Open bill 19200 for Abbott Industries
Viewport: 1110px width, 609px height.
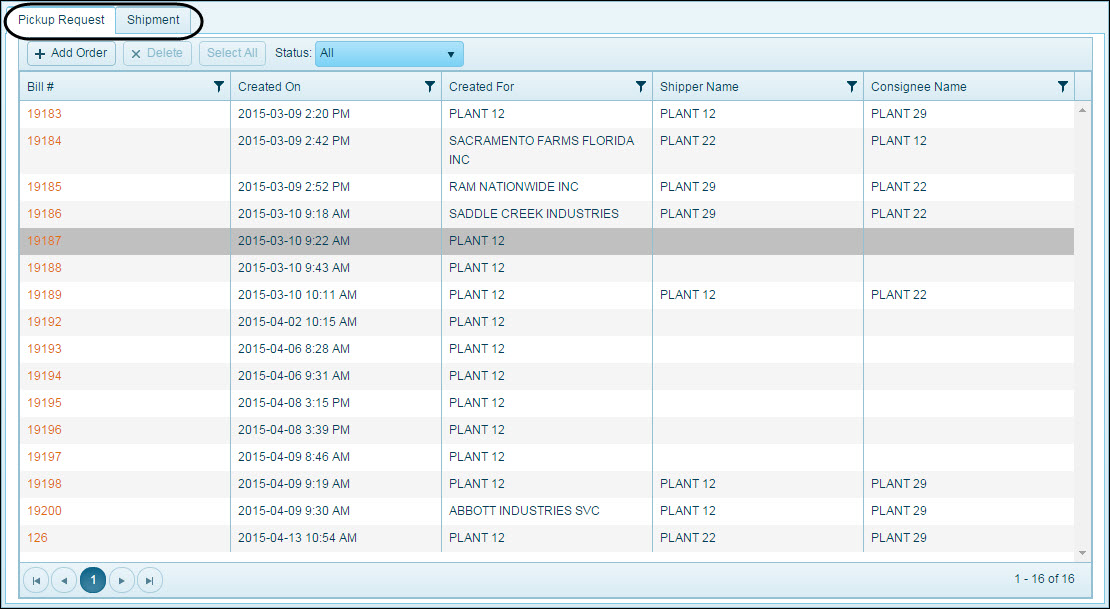(x=44, y=511)
